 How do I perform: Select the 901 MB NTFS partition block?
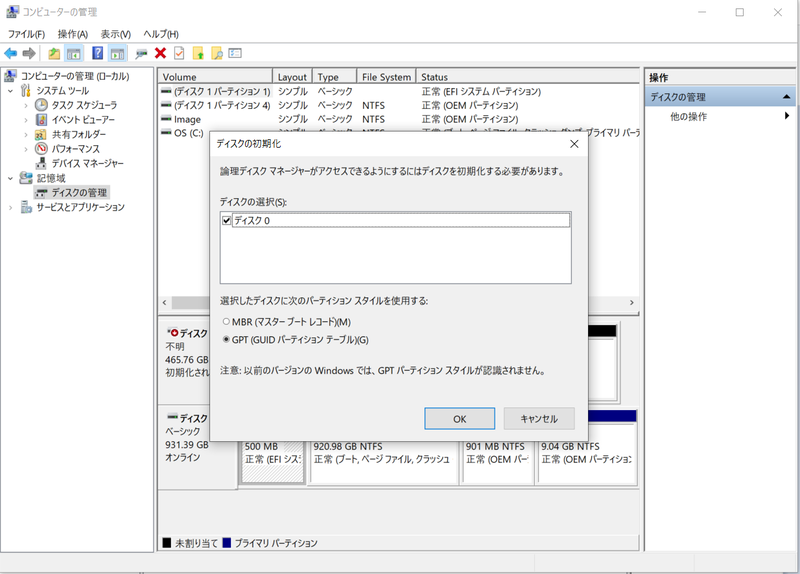[x=497, y=461]
